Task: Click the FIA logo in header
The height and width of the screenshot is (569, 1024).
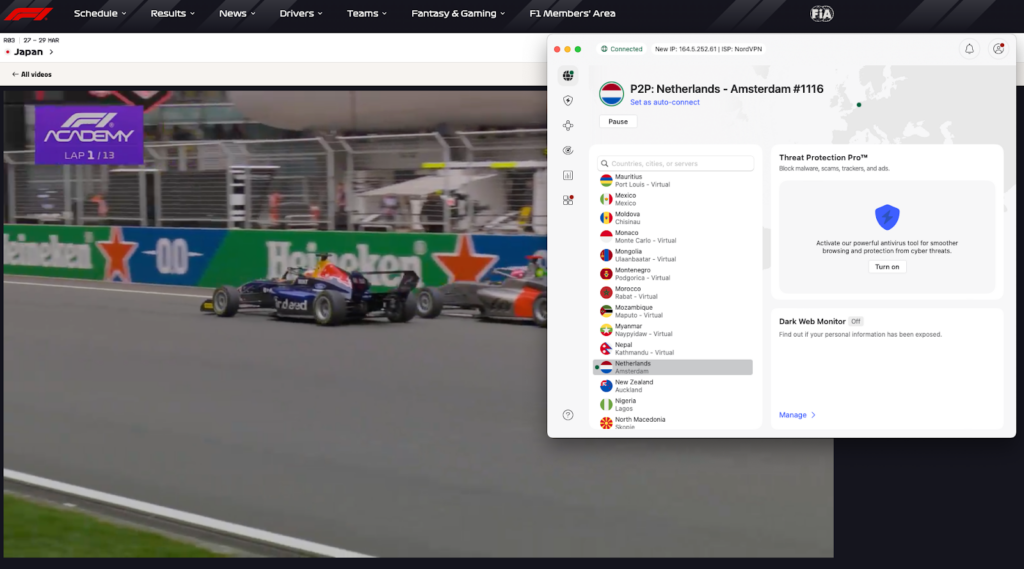Action: (822, 14)
